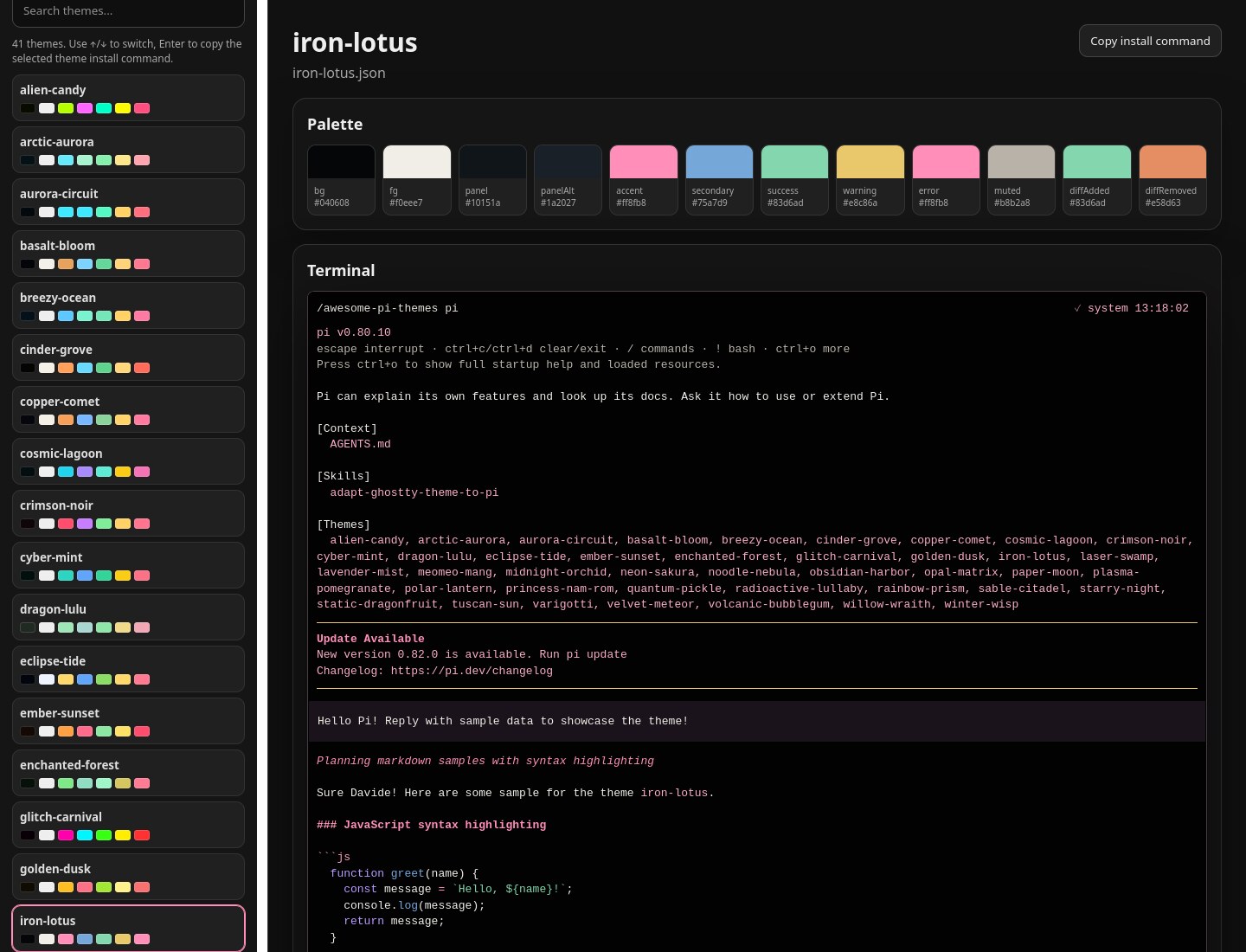Choose the arctic-aurora theme card
Screen dimensions: 1246x952
(128, 150)
